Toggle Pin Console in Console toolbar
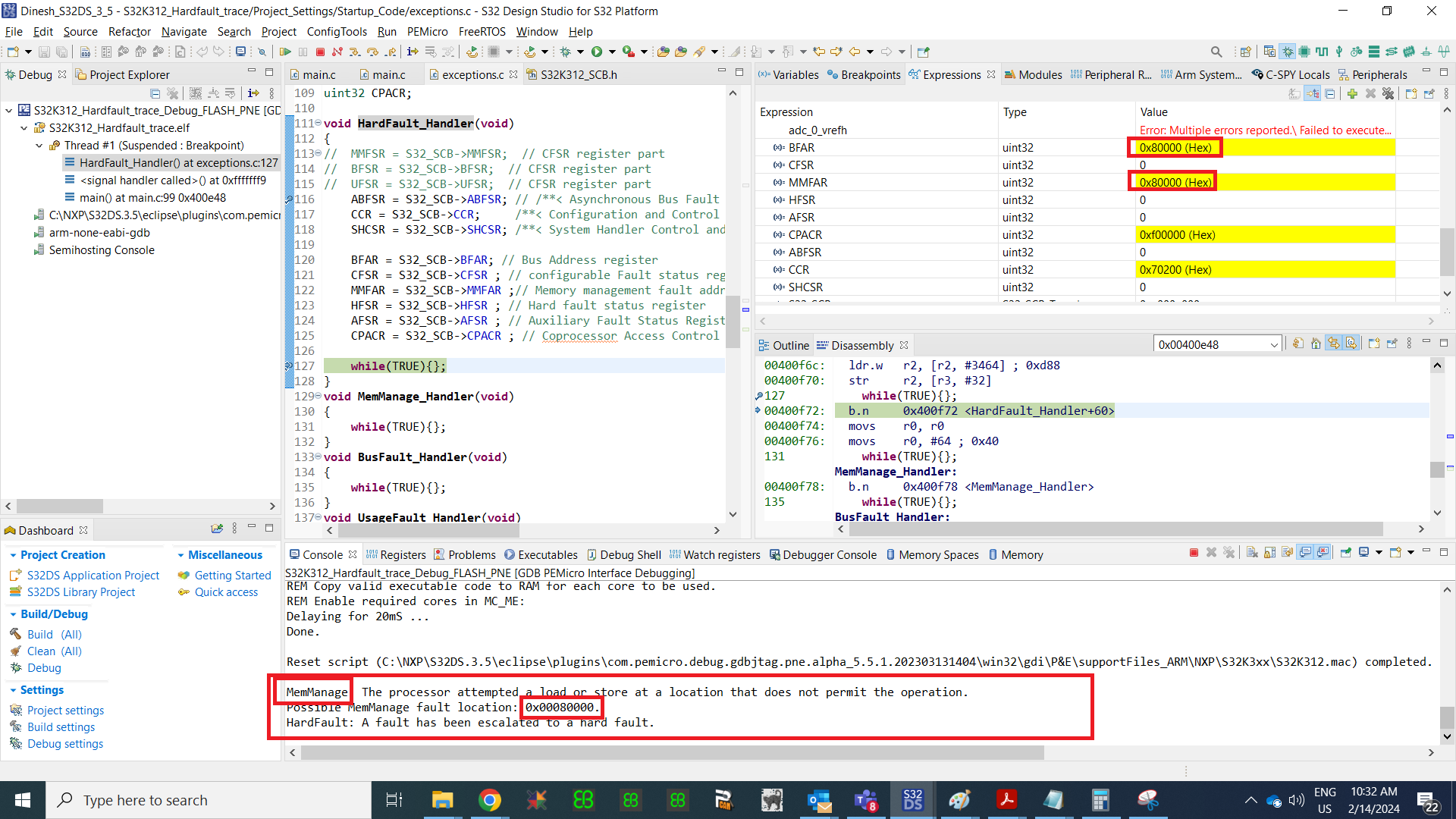This screenshot has width=1456, height=819. coord(1346,553)
